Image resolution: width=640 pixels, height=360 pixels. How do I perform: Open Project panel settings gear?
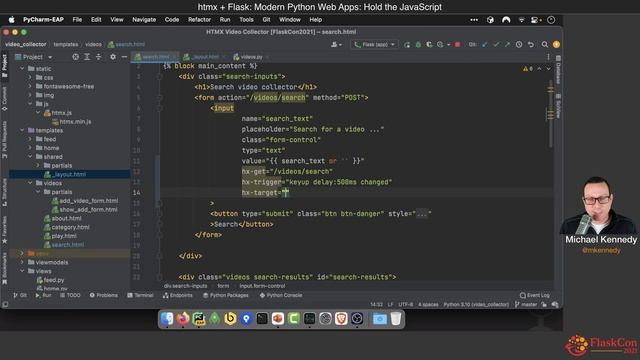click(113, 57)
